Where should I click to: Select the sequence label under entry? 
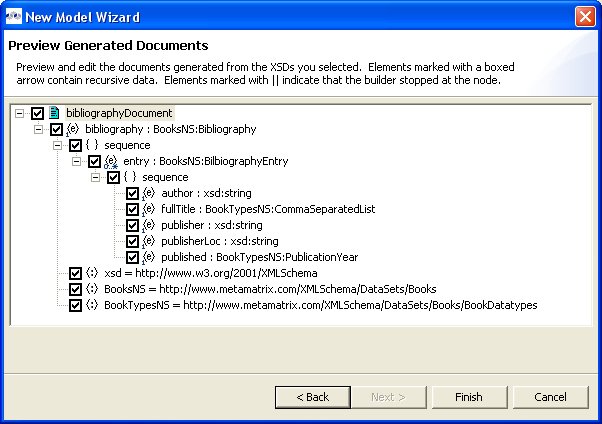tap(165, 177)
